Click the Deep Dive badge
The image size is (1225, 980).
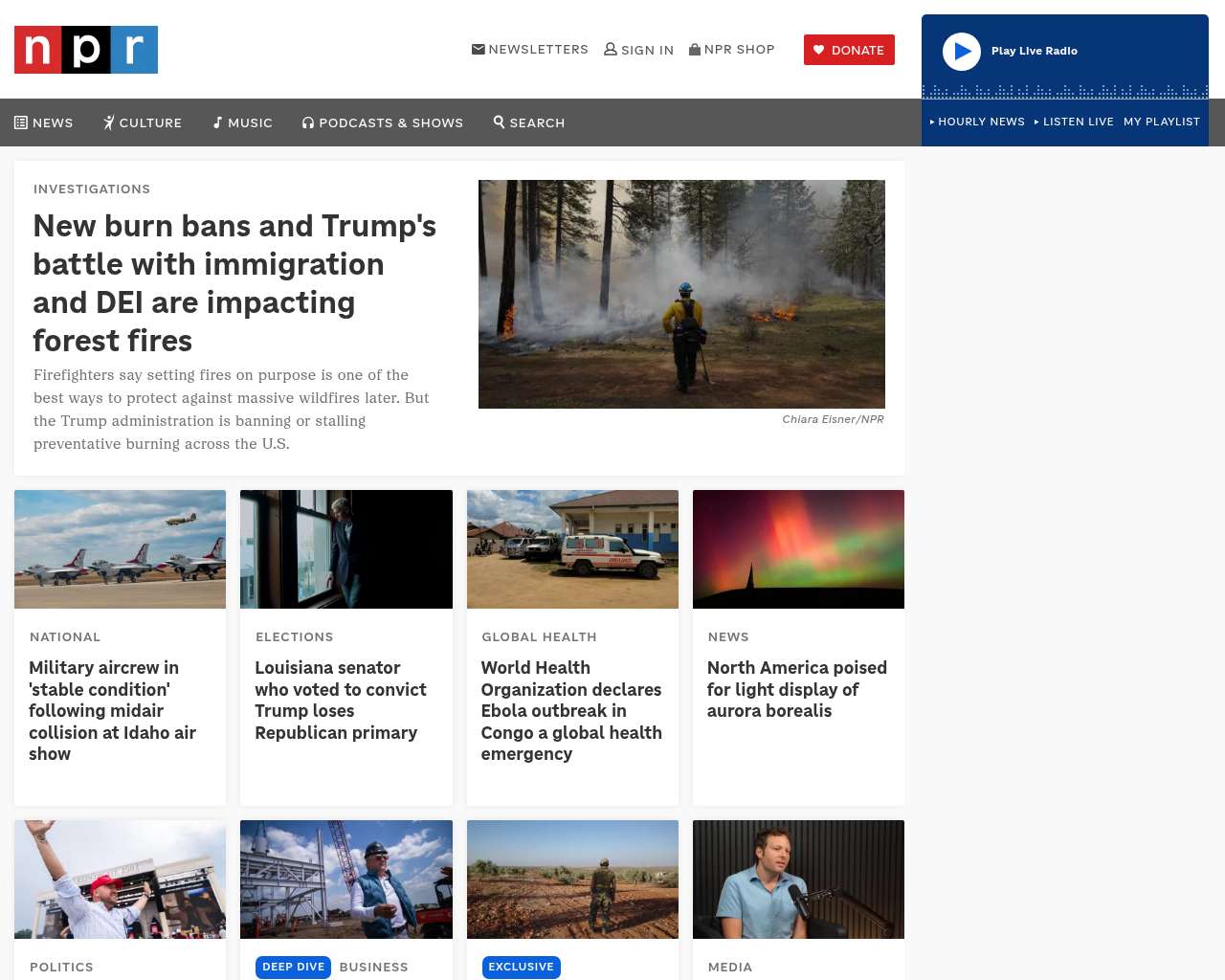click(x=293, y=968)
